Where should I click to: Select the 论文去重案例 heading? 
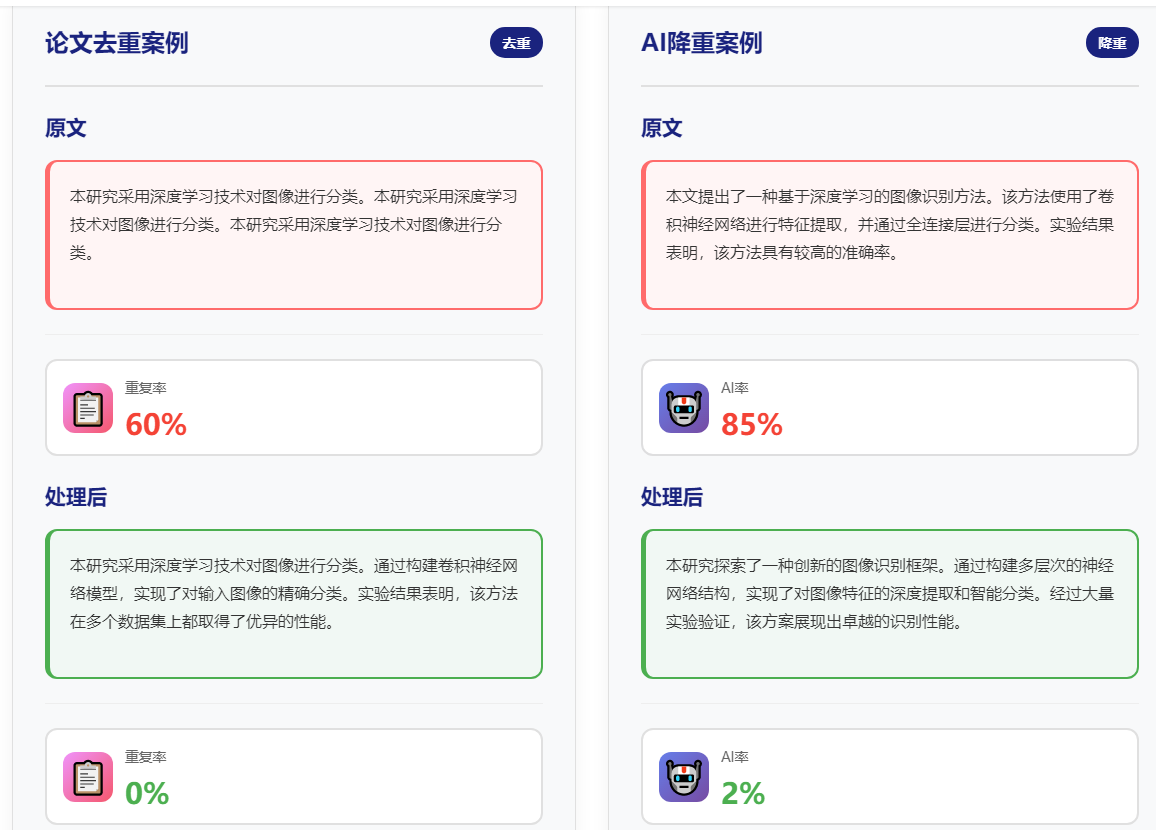pos(116,43)
